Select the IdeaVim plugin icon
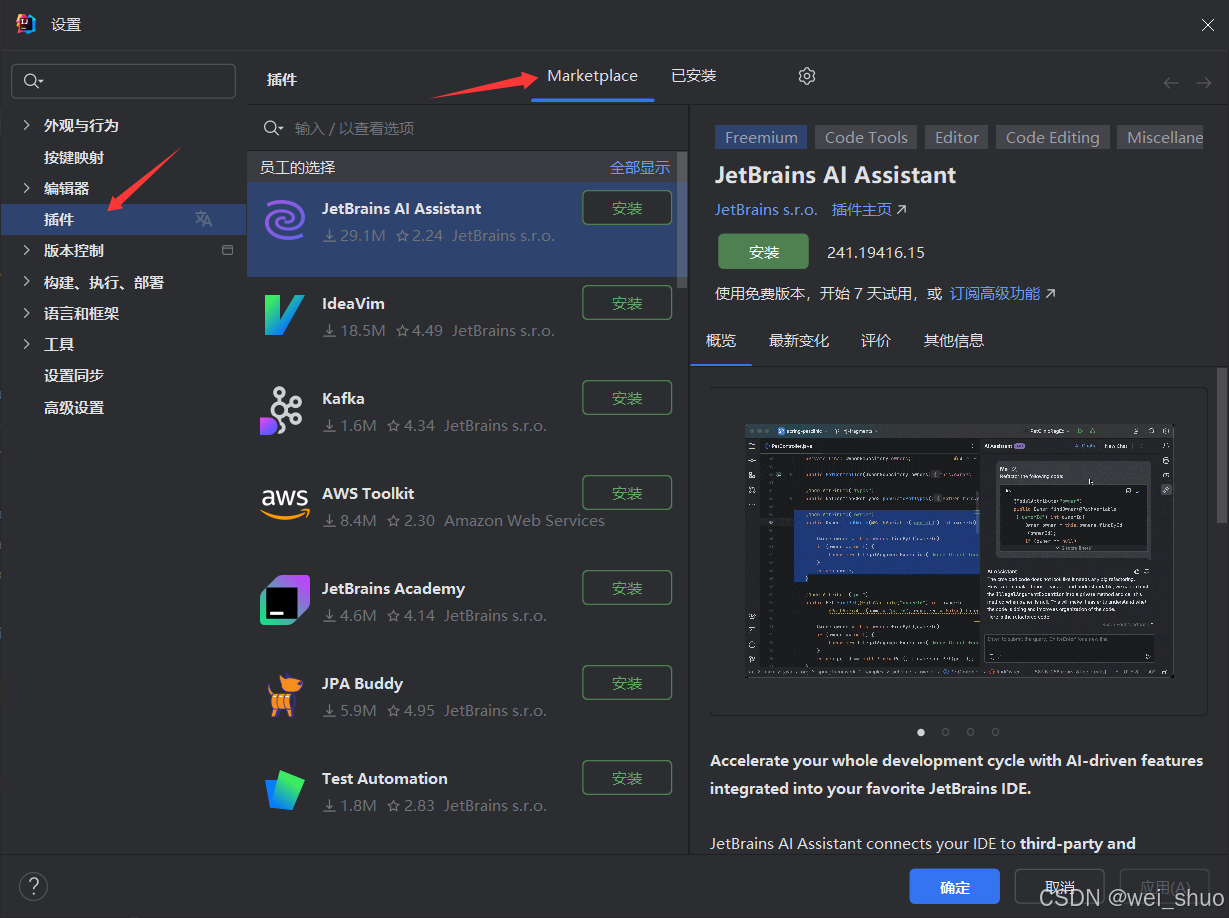This screenshot has height=918, width=1229. pos(285,315)
